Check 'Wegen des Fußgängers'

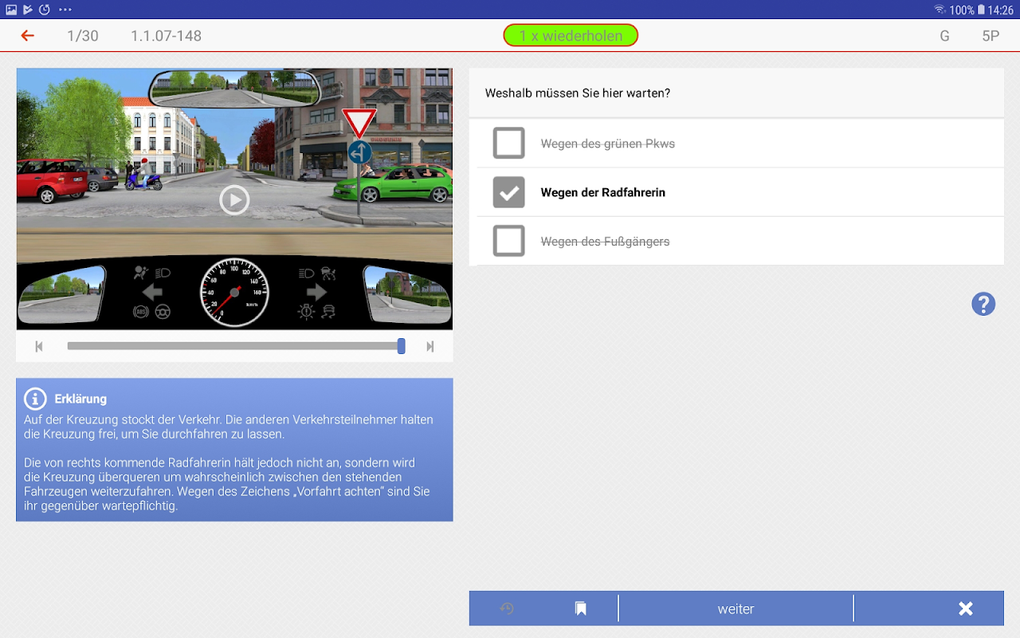(509, 241)
